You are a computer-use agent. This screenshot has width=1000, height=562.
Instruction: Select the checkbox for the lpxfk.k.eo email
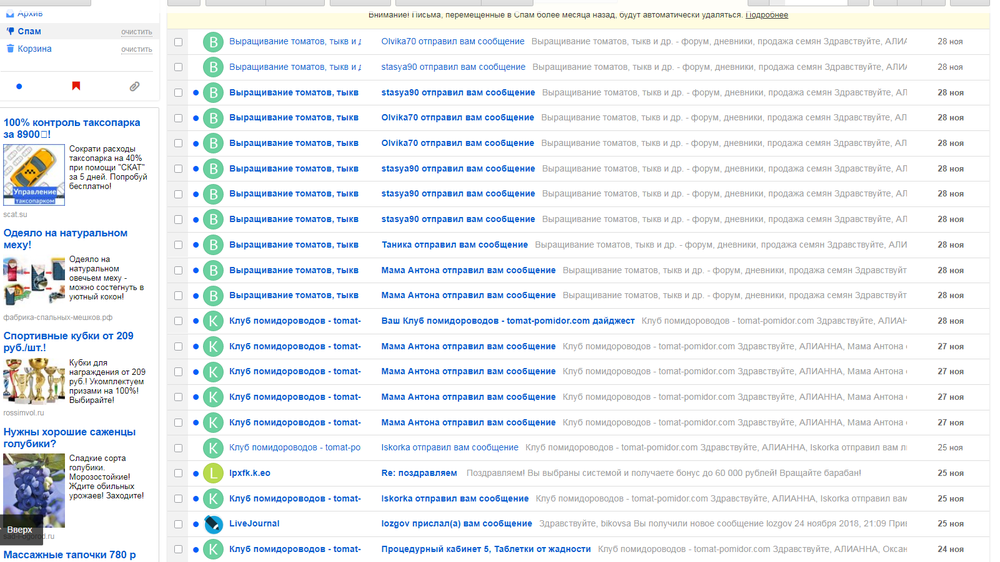point(178,473)
